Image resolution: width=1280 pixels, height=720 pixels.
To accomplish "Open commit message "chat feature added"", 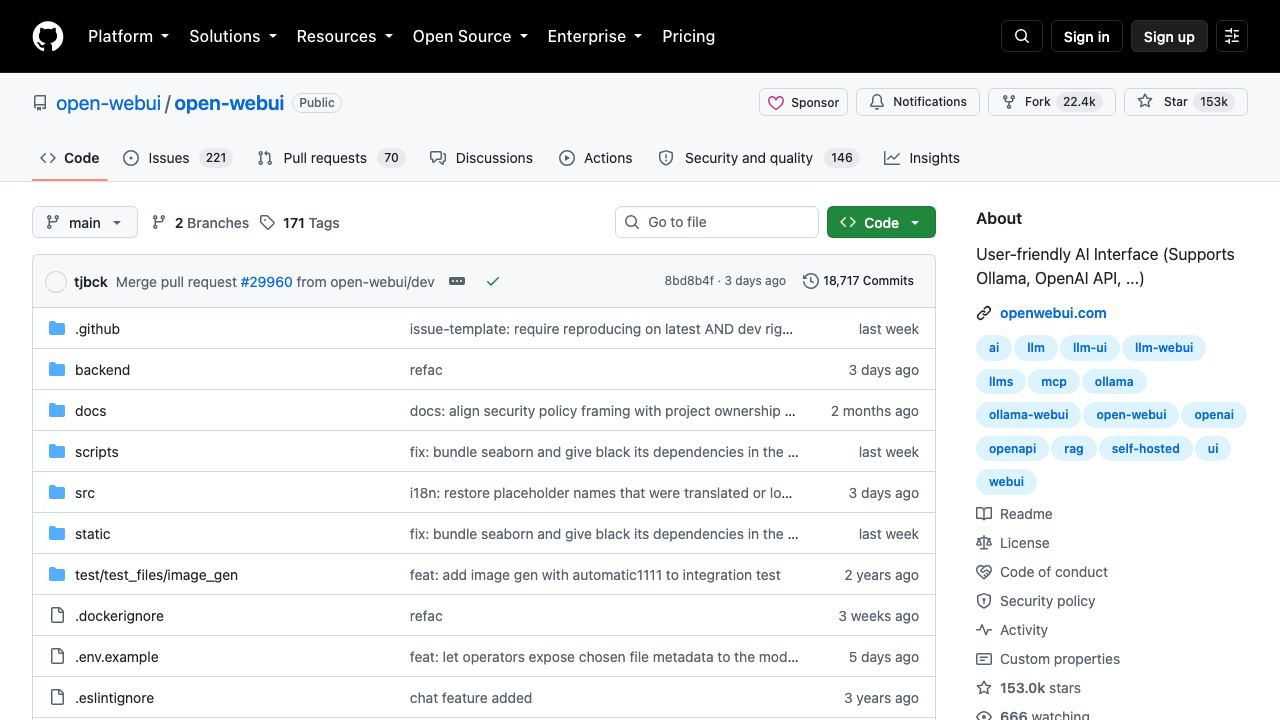I will click(x=471, y=698).
